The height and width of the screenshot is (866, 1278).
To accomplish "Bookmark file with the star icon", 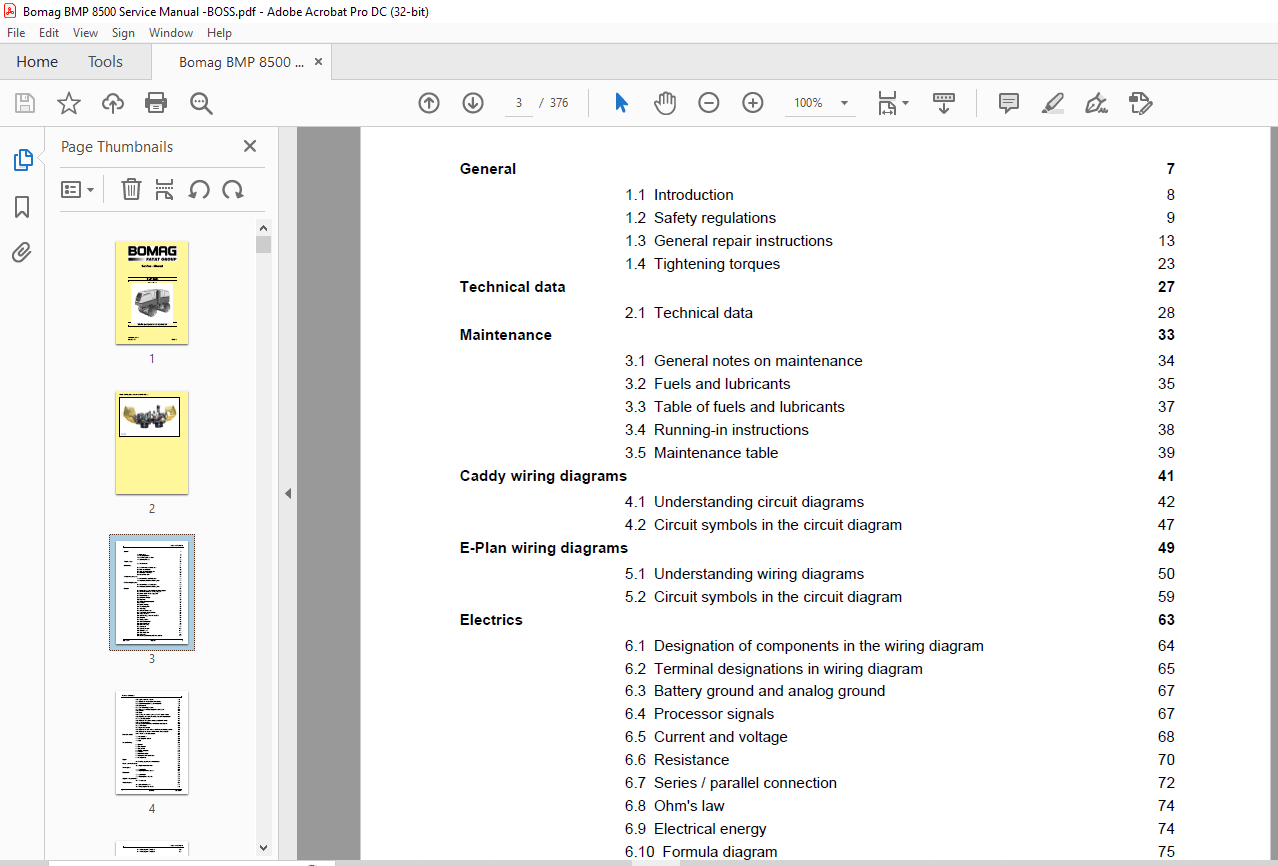I will click(68, 103).
